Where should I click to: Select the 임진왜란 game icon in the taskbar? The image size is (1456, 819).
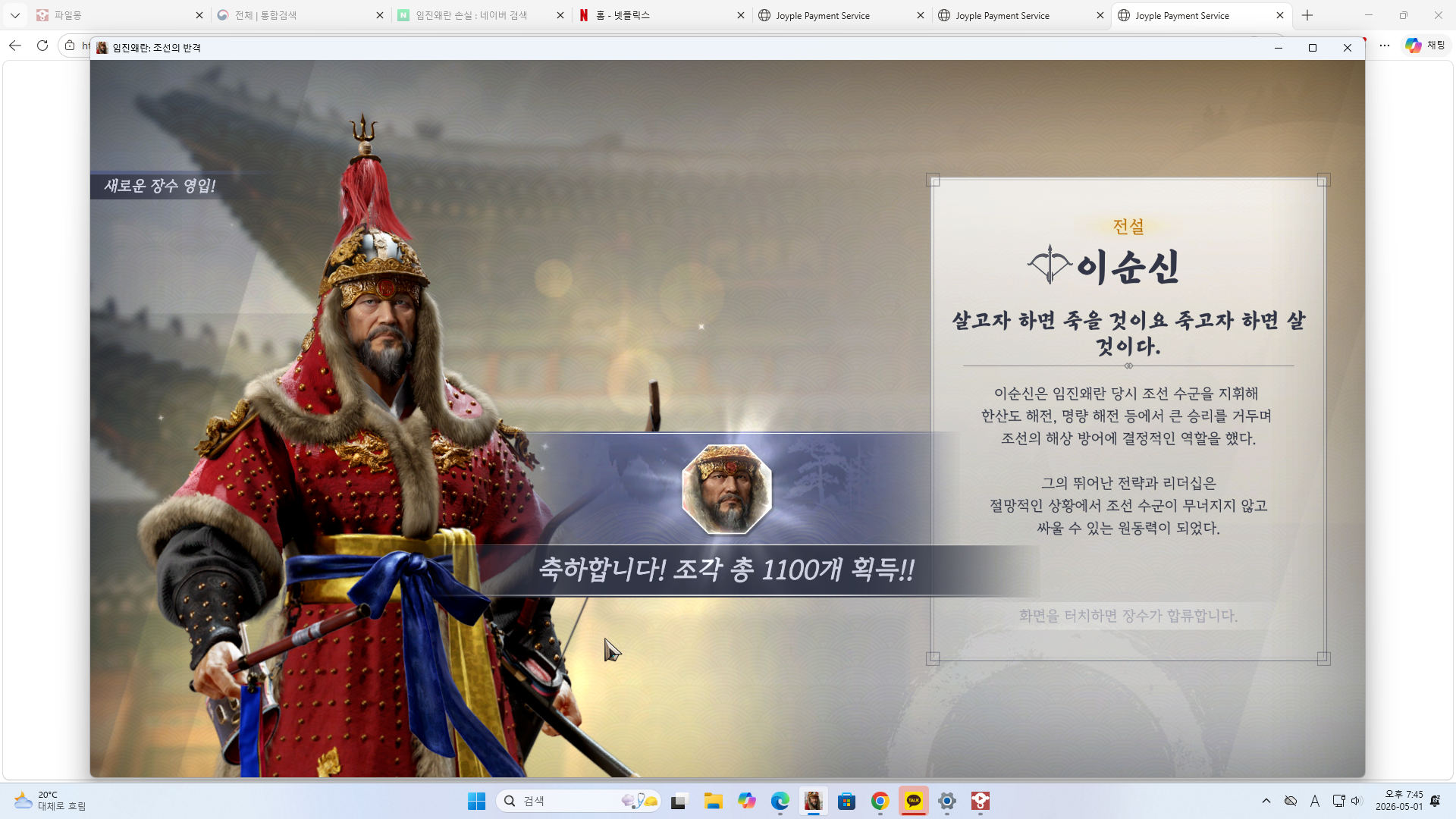click(x=814, y=801)
